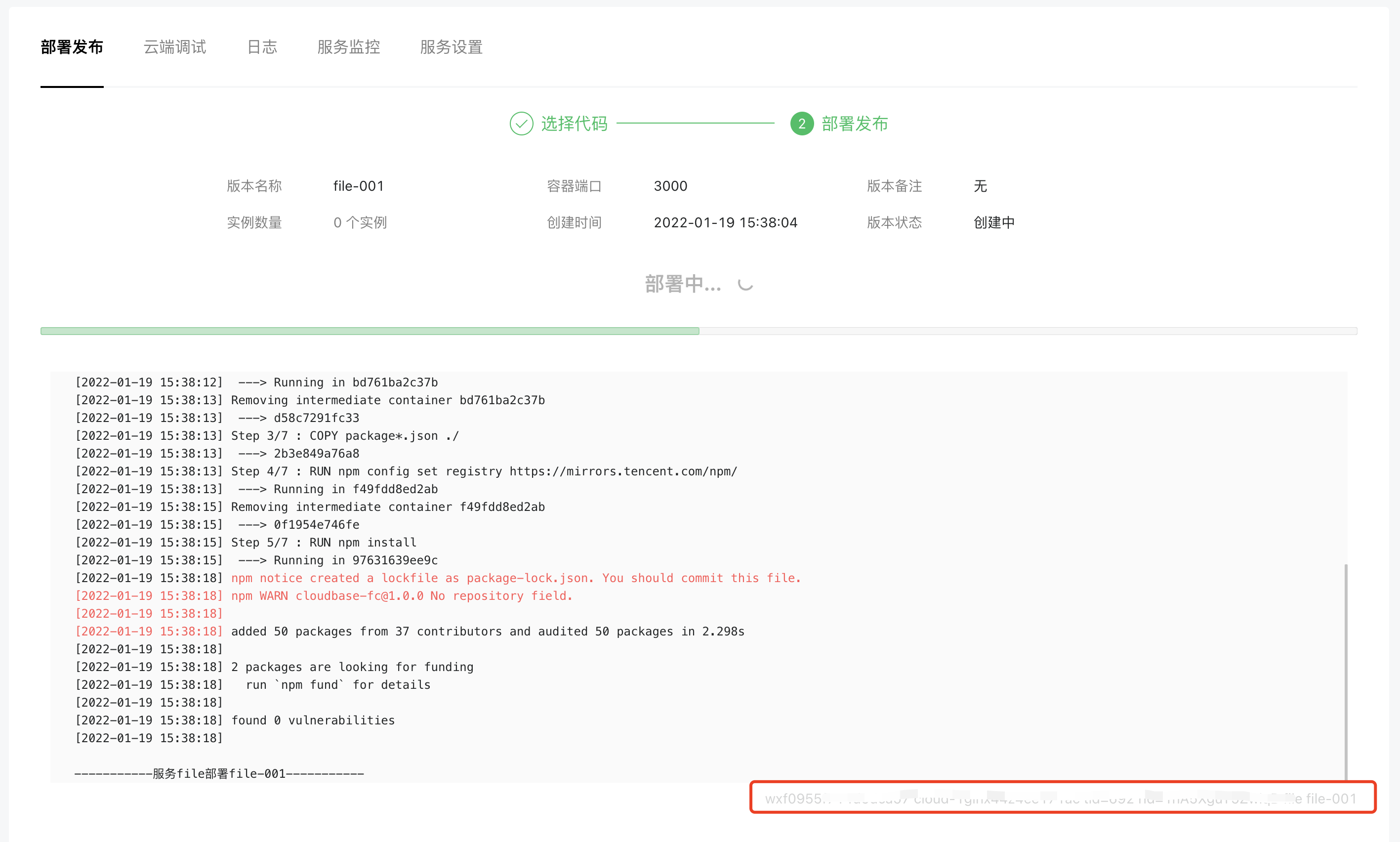Click the container port 3000 value

click(x=670, y=186)
